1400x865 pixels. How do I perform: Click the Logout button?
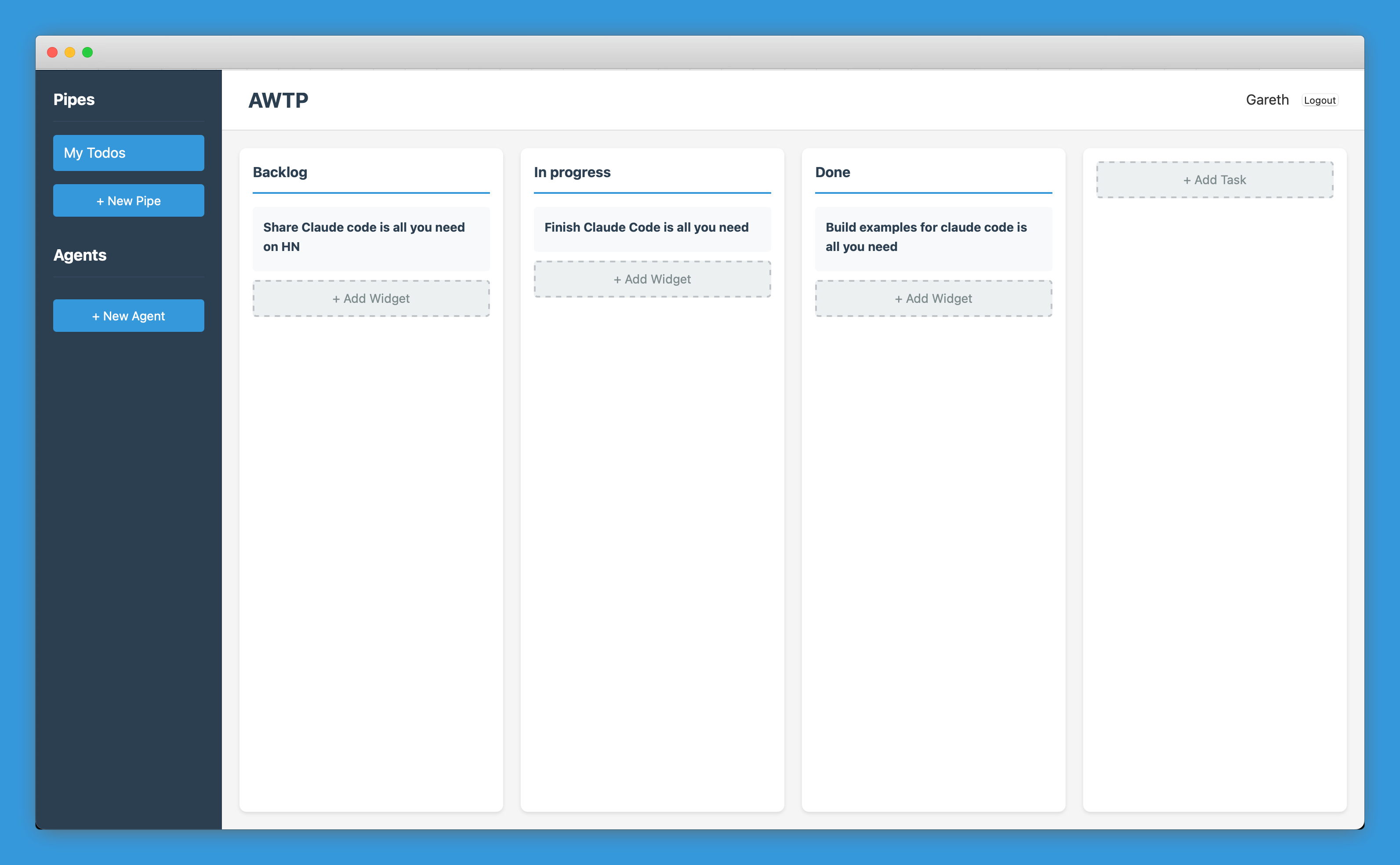pyautogui.click(x=1319, y=100)
